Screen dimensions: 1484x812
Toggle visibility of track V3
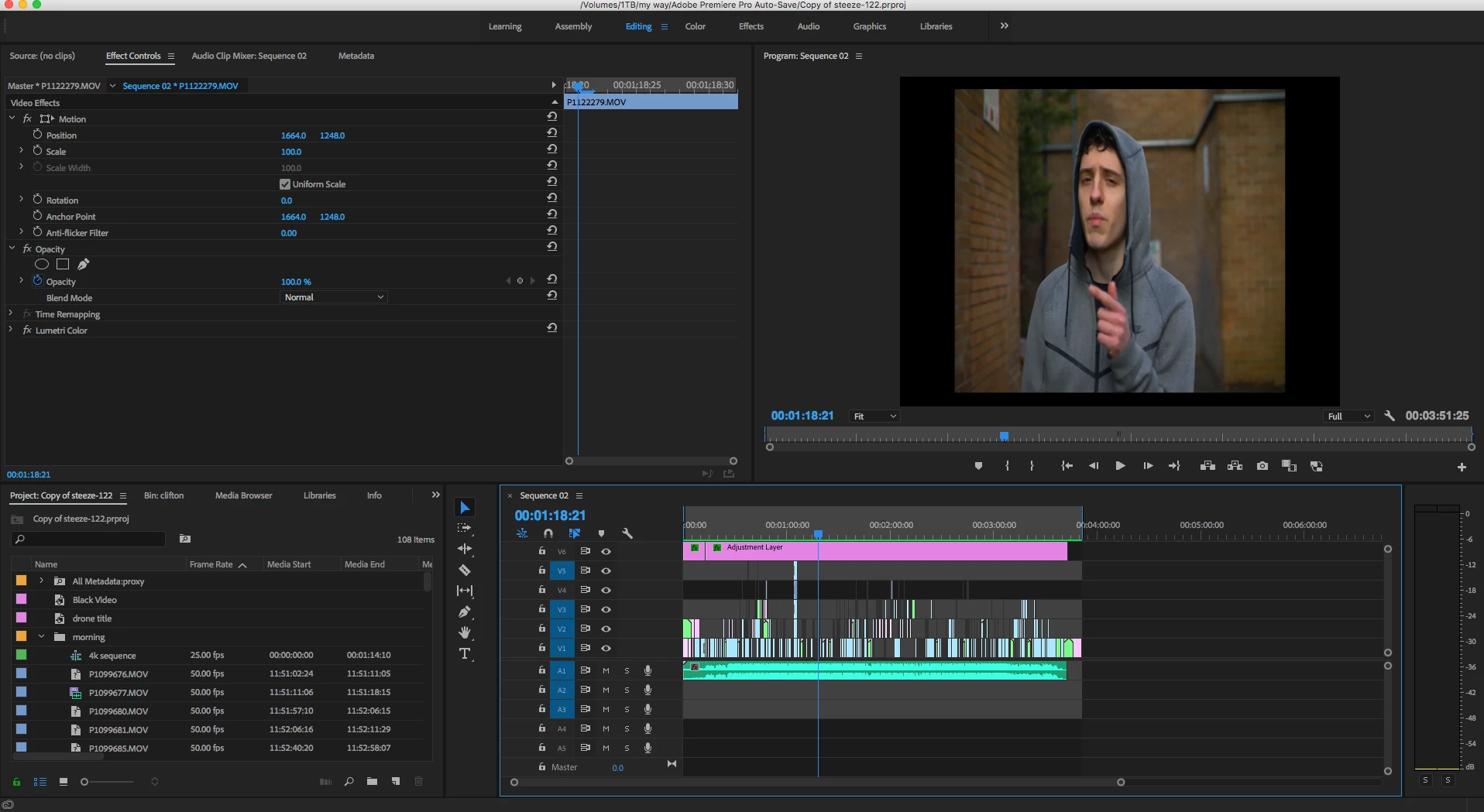point(606,610)
